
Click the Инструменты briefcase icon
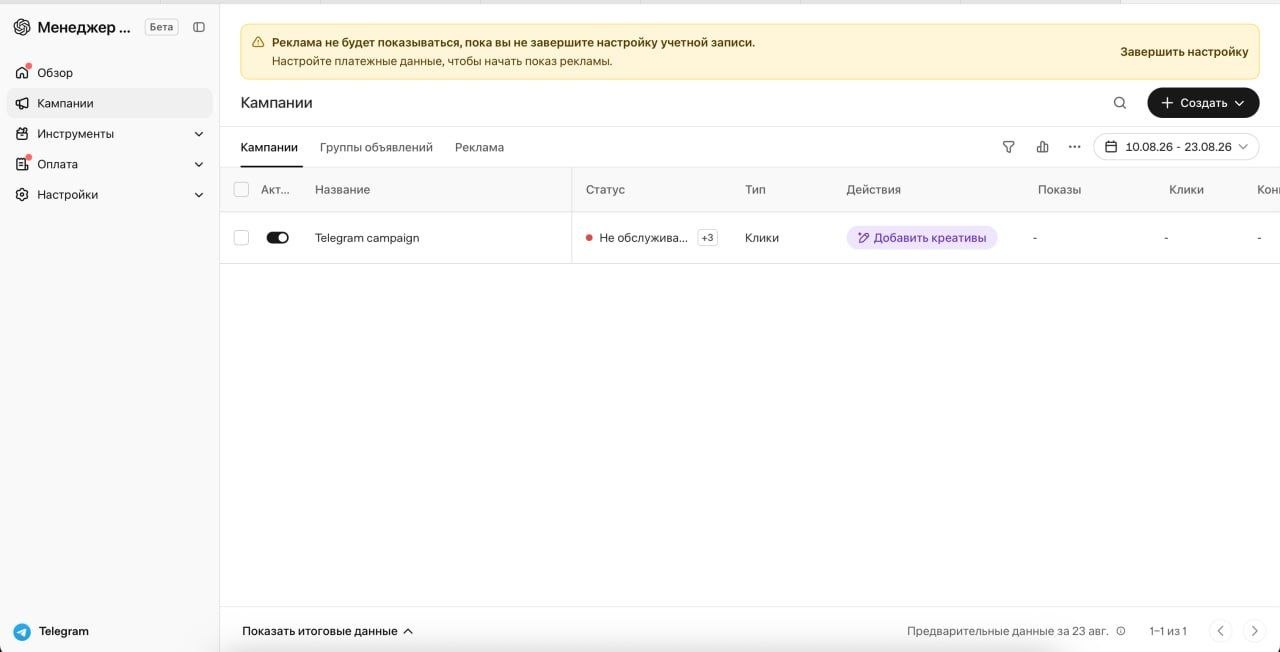pos(22,134)
